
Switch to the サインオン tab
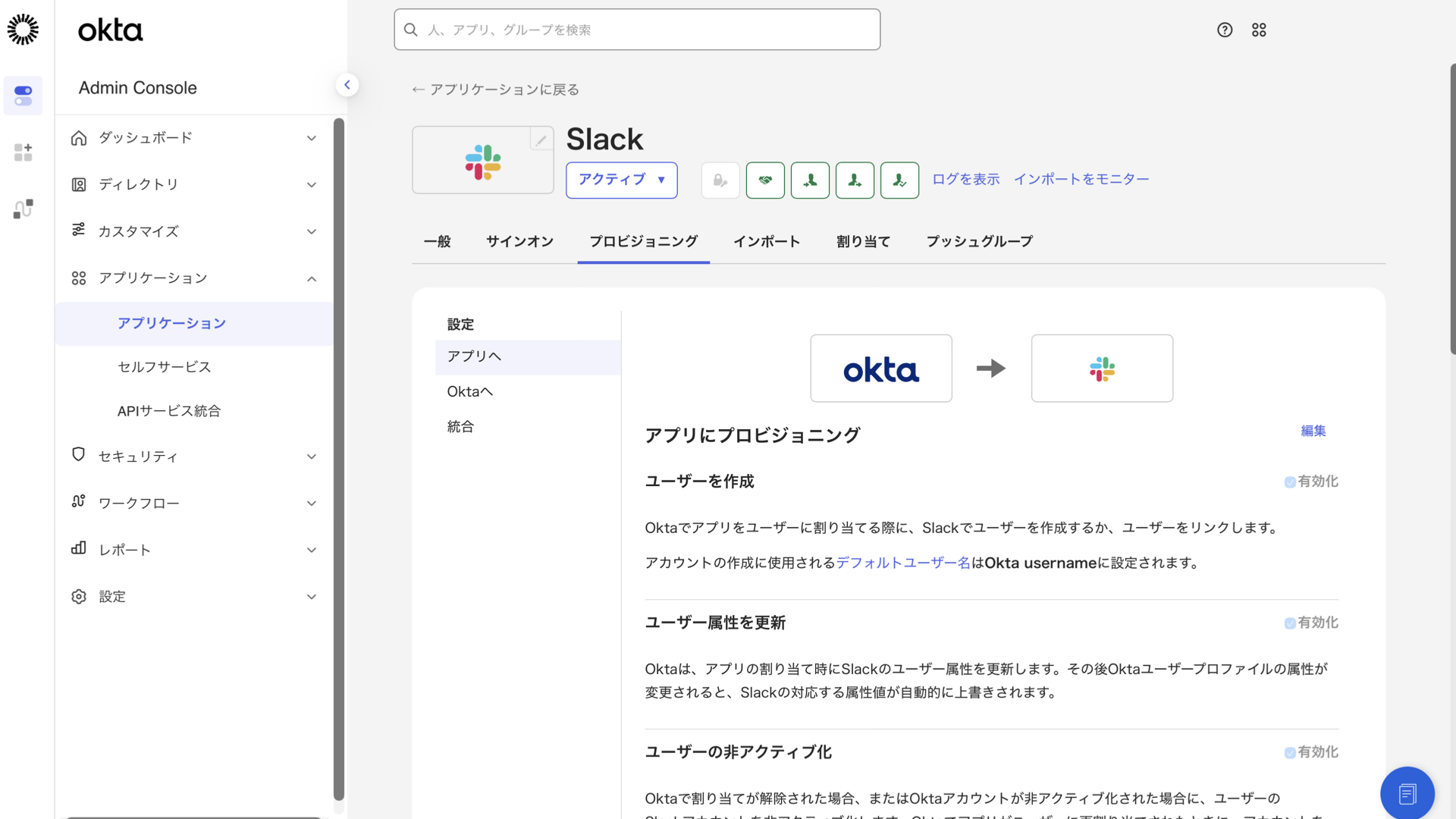[x=519, y=241]
